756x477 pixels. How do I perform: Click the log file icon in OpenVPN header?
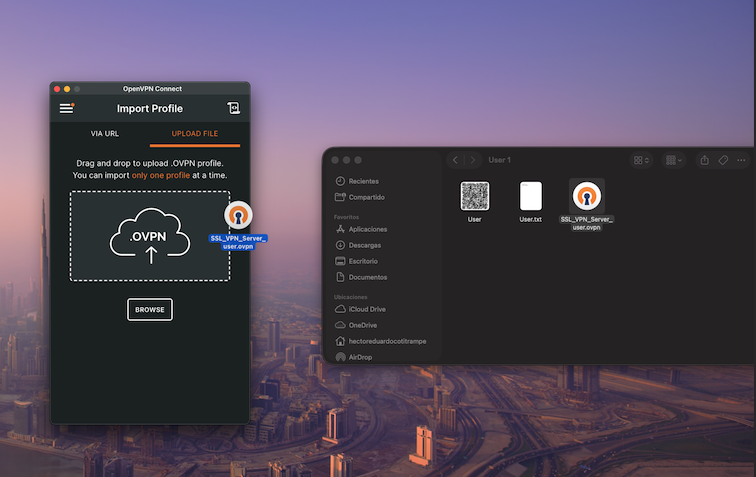tap(233, 108)
